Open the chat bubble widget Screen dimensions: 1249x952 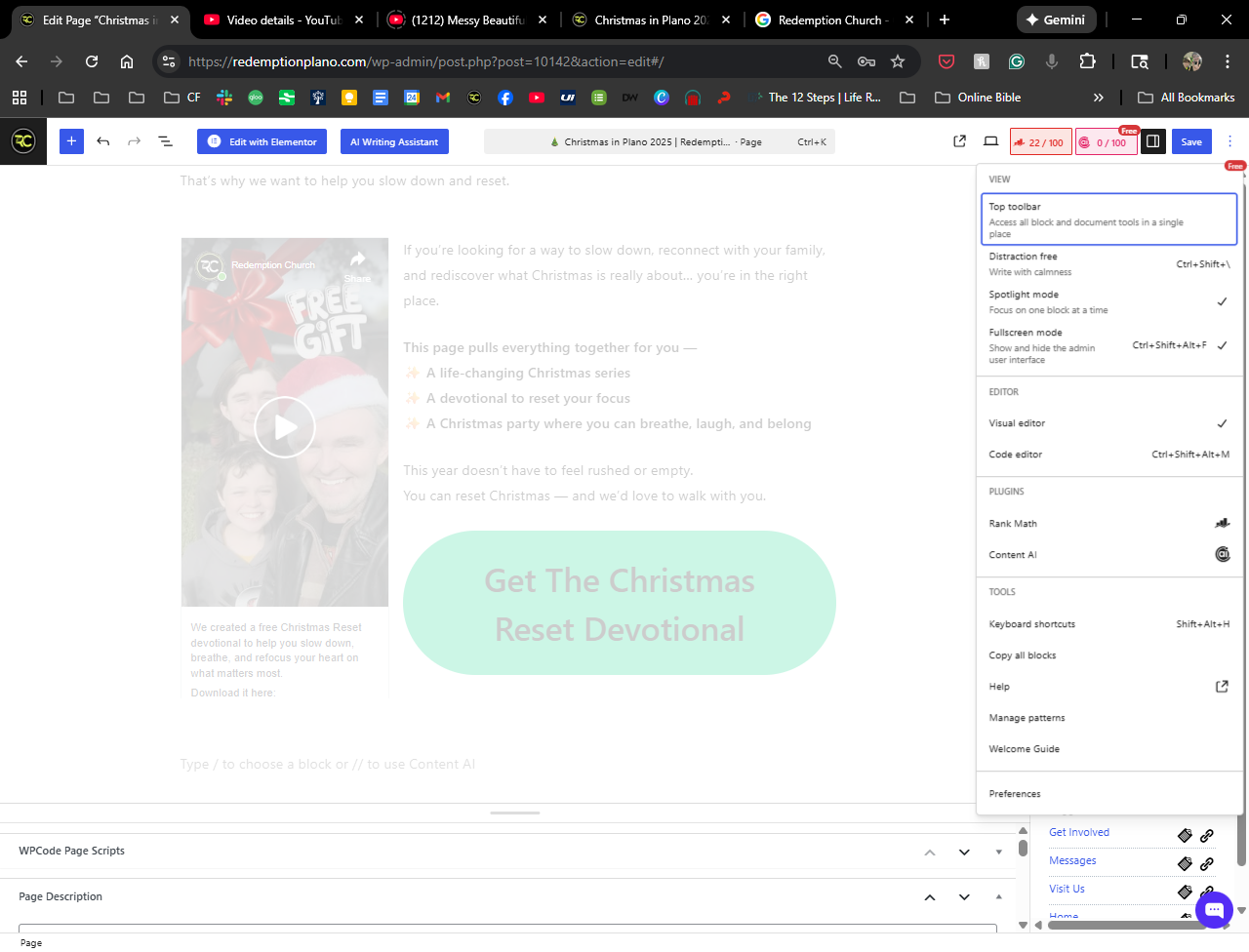coord(1214,910)
